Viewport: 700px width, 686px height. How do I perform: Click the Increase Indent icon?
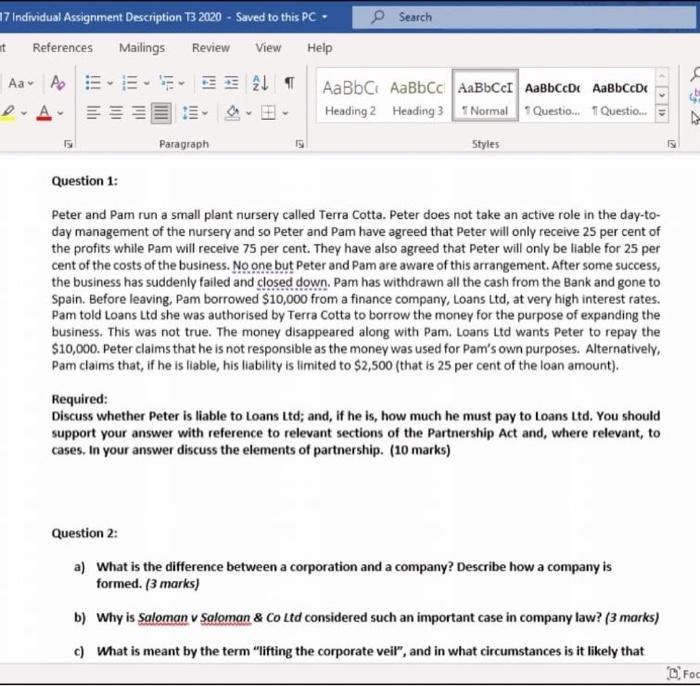tap(231, 83)
